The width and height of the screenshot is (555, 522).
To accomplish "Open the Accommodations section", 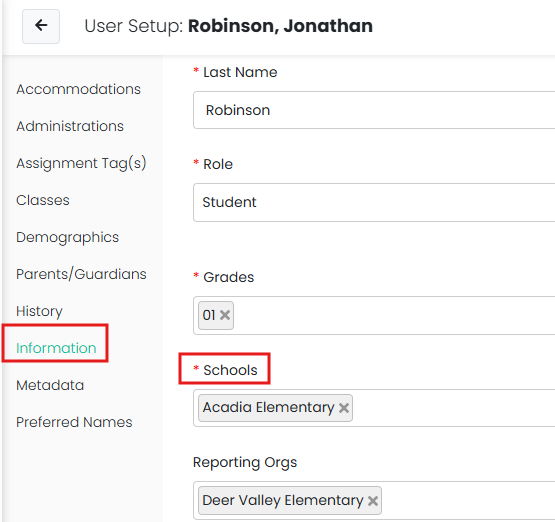I will 78,89.
